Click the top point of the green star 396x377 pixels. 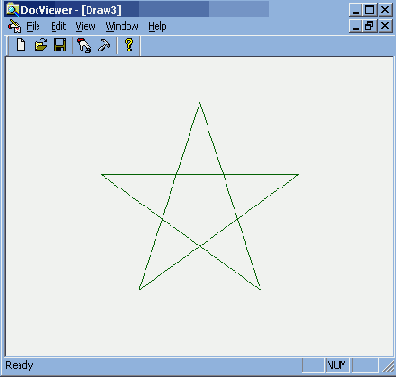[x=200, y=103]
